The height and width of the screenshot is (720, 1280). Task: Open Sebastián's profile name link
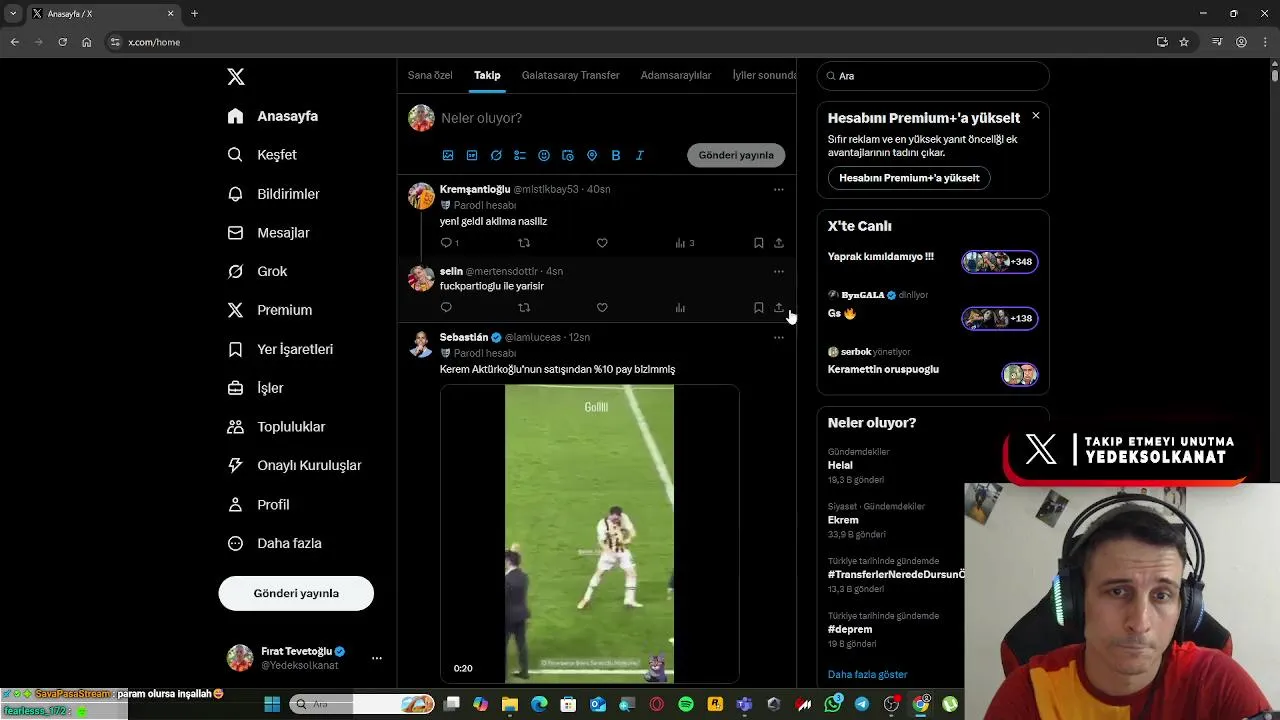click(x=464, y=338)
